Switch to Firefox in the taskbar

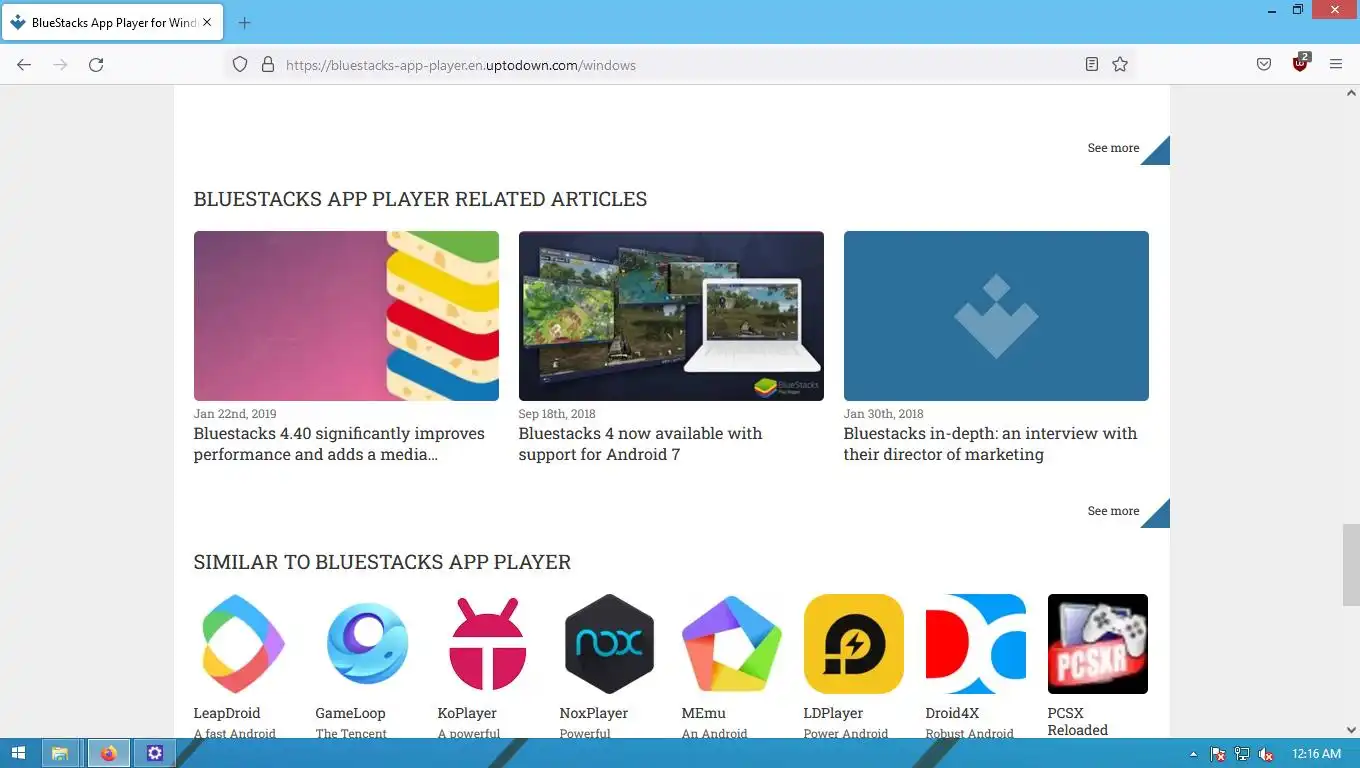108,754
